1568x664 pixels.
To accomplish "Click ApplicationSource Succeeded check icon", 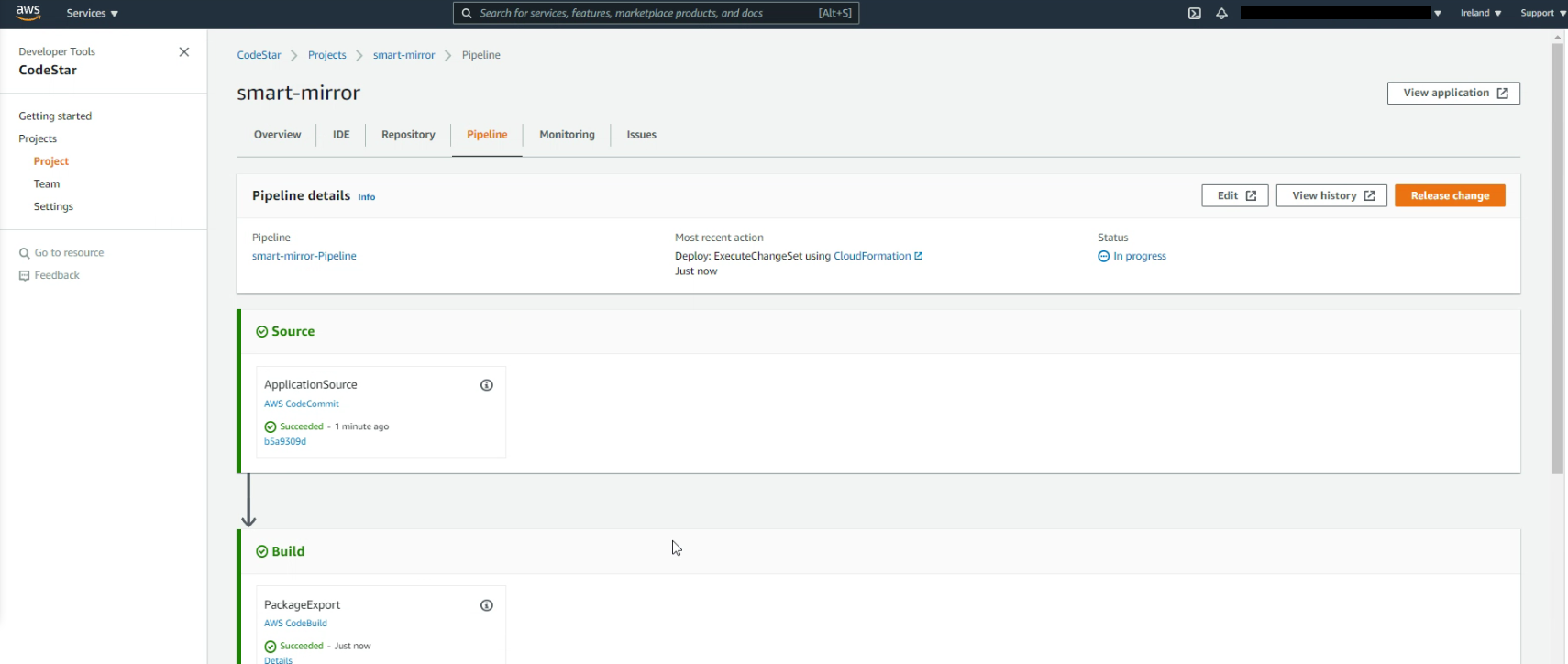I will (x=270, y=426).
